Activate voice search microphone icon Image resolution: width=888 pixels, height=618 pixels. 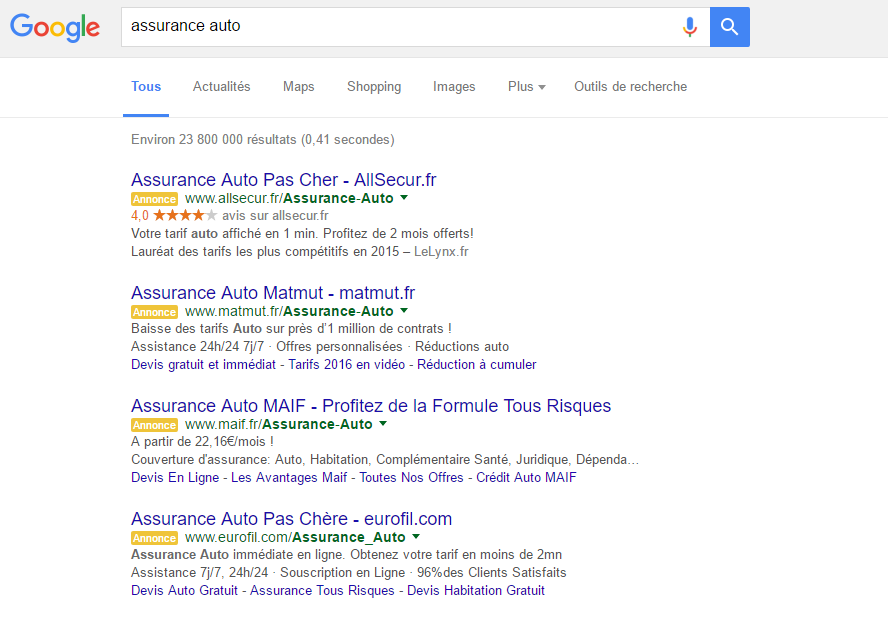[x=689, y=27]
